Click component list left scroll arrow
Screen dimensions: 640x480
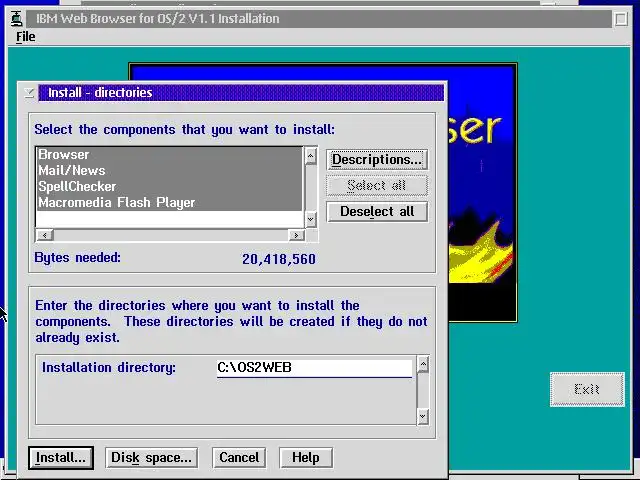(x=44, y=235)
